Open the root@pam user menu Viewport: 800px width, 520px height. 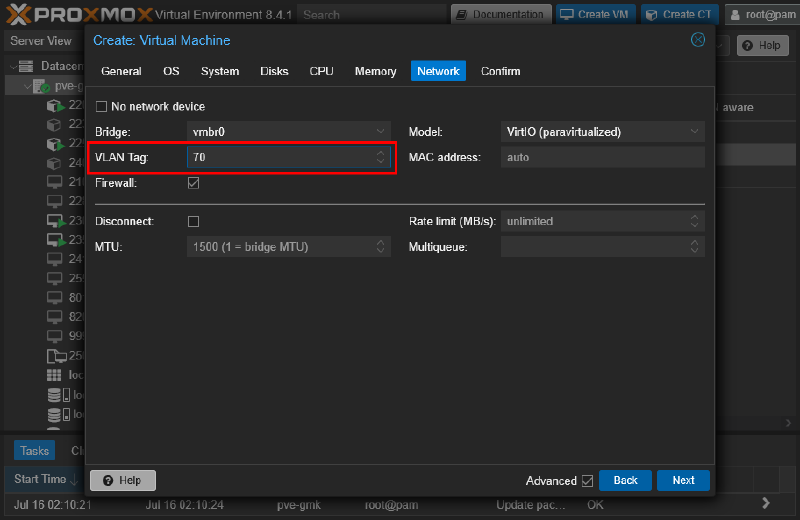(762, 15)
